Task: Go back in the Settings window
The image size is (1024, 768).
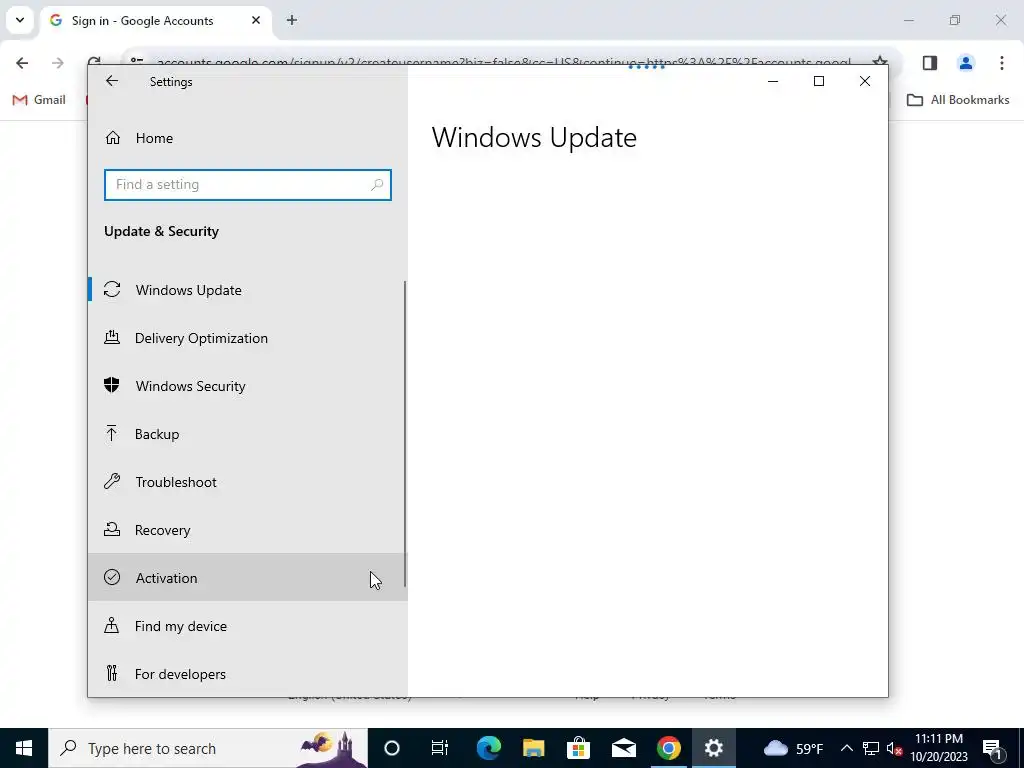Action: pyautogui.click(x=112, y=81)
